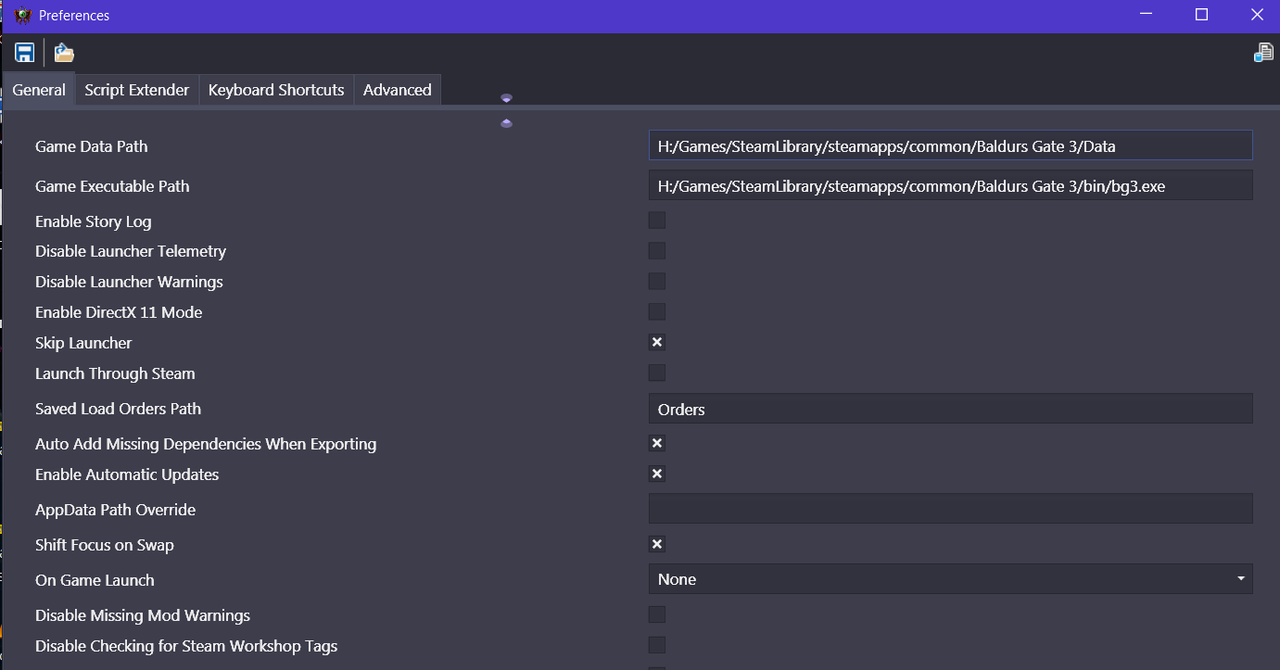
Task: Check Disable Missing Mod Warnings
Action: (x=657, y=615)
